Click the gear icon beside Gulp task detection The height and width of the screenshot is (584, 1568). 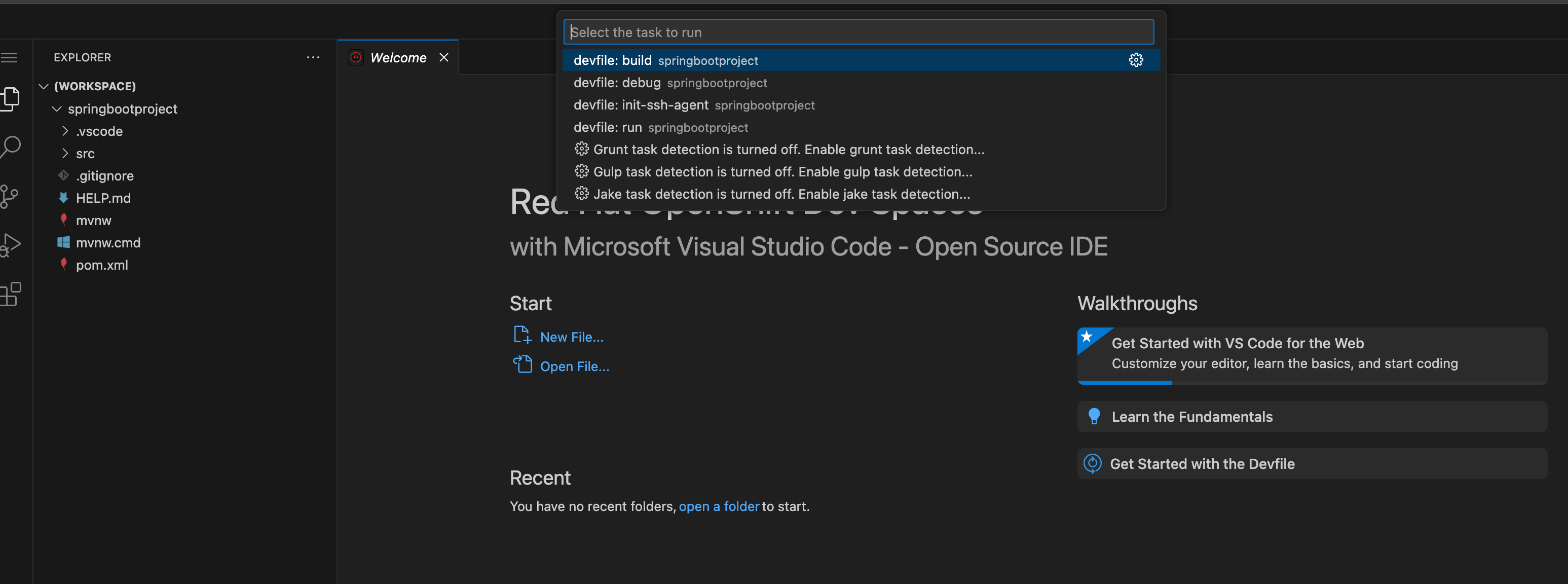pyautogui.click(x=581, y=171)
